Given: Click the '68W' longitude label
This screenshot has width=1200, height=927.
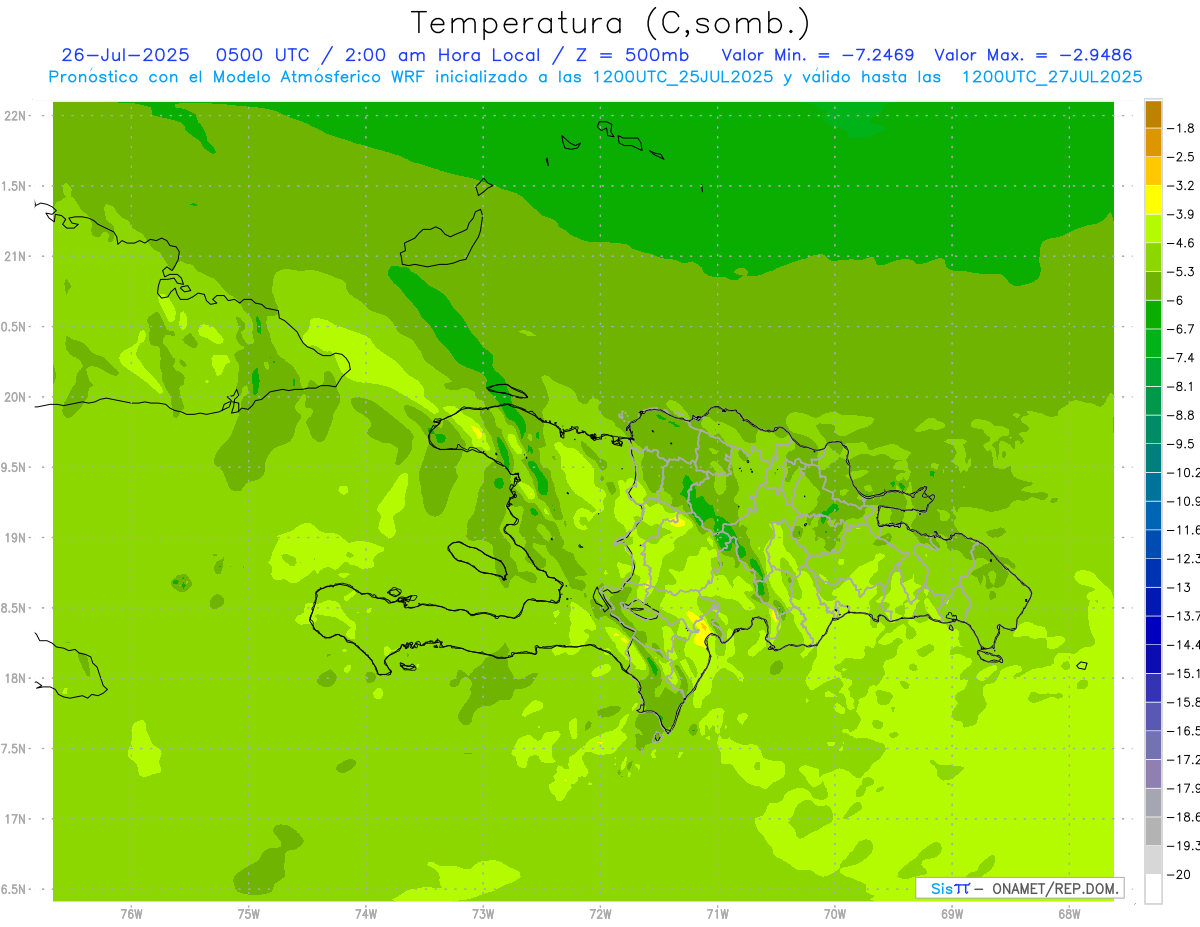Looking at the screenshot, I should pos(1069,913).
